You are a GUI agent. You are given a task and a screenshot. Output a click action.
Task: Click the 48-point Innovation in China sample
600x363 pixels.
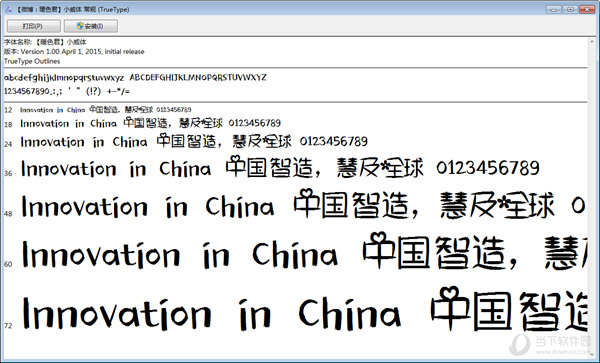coord(302,205)
